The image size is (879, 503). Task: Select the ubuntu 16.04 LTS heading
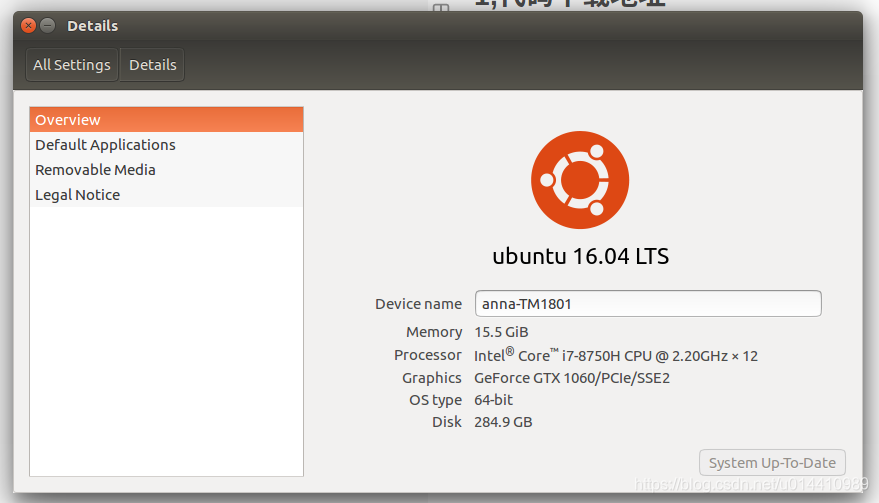[x=580, y=256]
